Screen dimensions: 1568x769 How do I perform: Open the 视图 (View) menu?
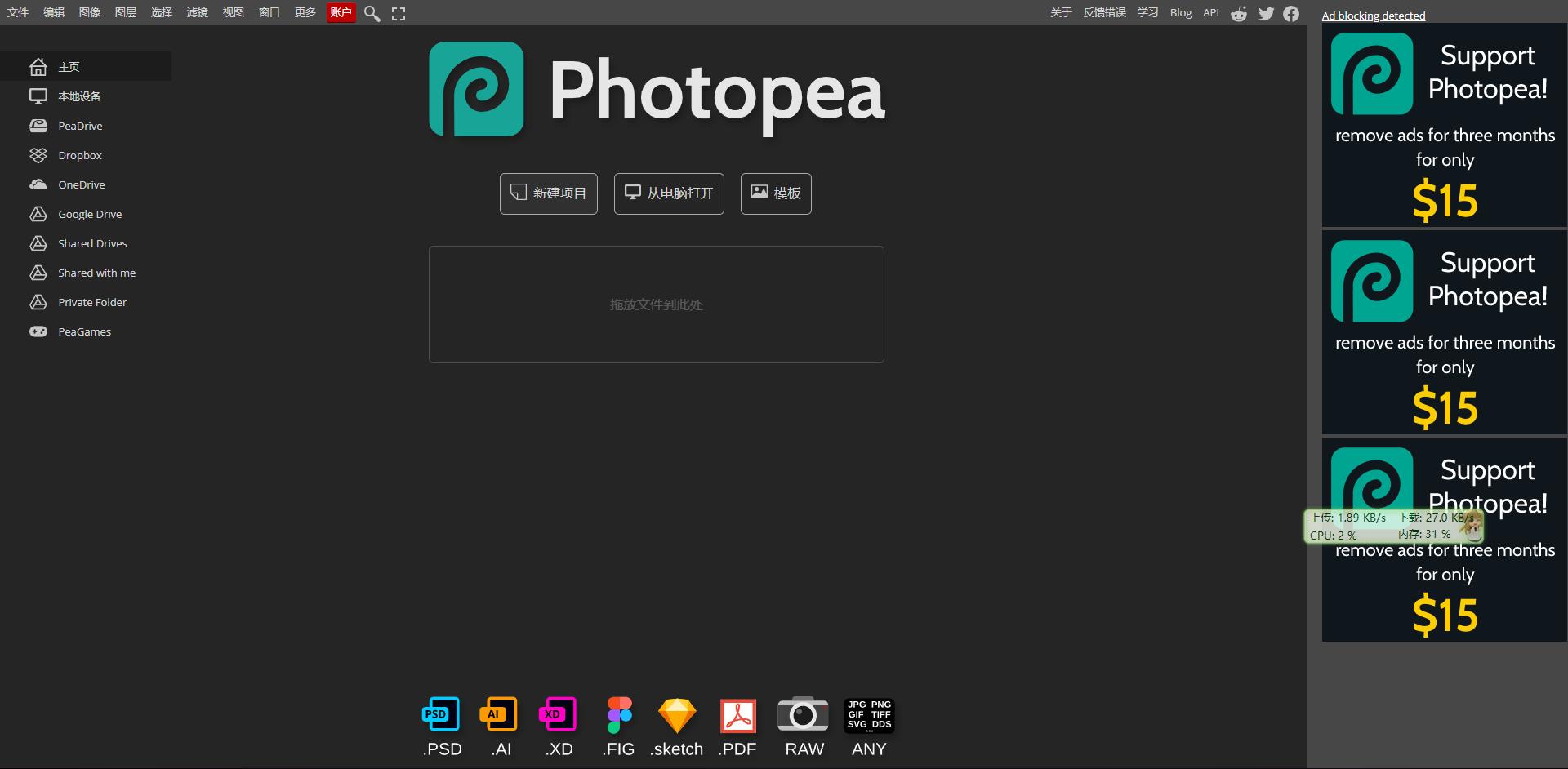tap(234, 12)
